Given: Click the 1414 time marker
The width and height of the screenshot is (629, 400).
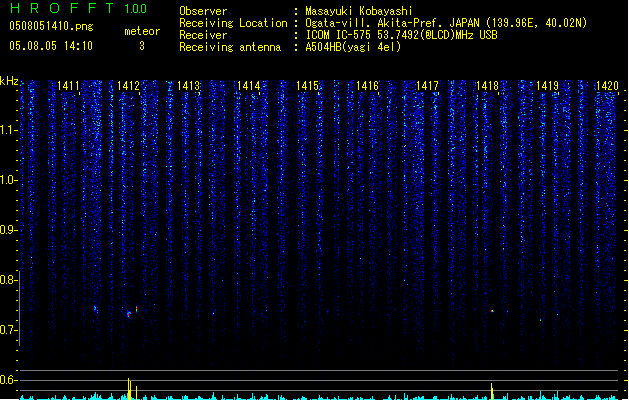Looking at the screenshot, I should pos(248,86).
